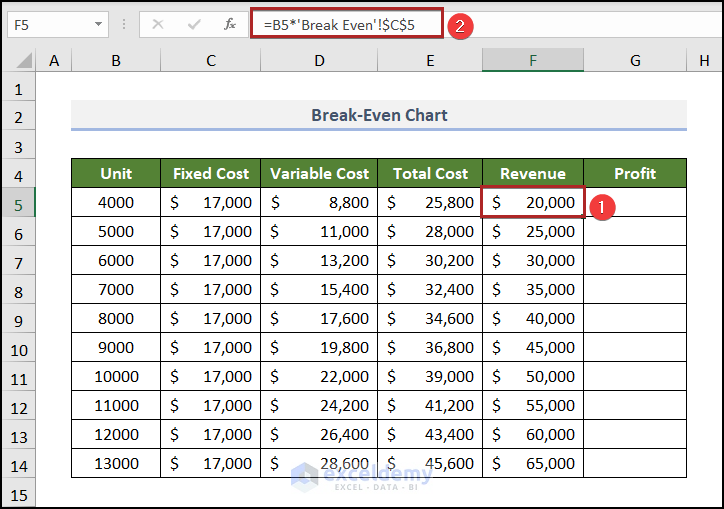Click the Enter formula checkmark icon
This screenshot has width=724, height=509.
point(194,24)
